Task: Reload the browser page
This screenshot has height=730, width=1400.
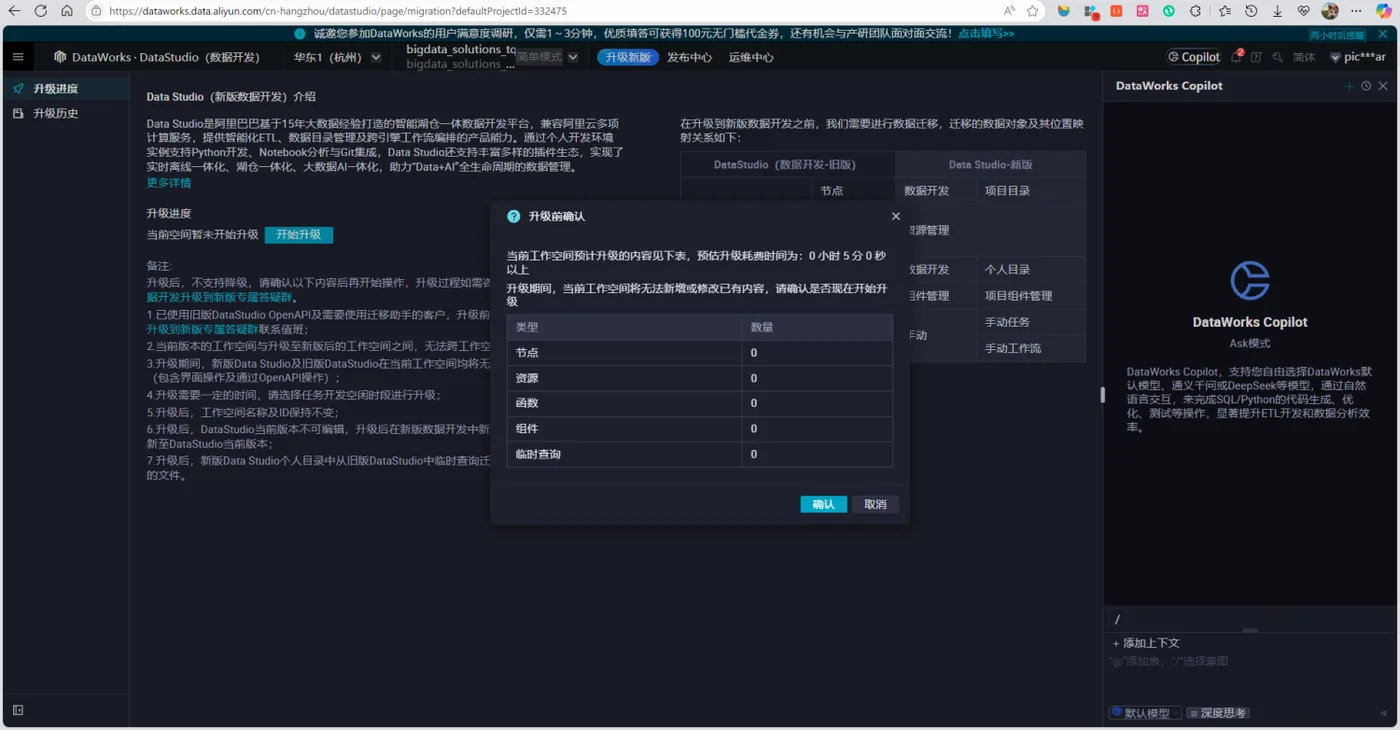Action: click(40, 11)
